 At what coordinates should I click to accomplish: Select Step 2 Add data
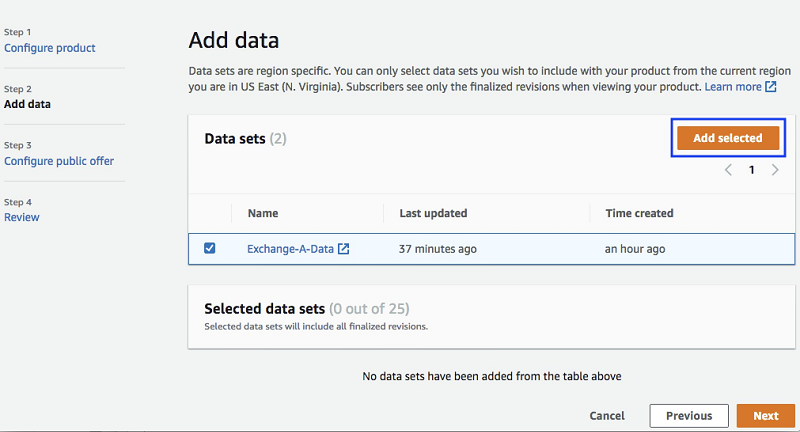(28, 104)
